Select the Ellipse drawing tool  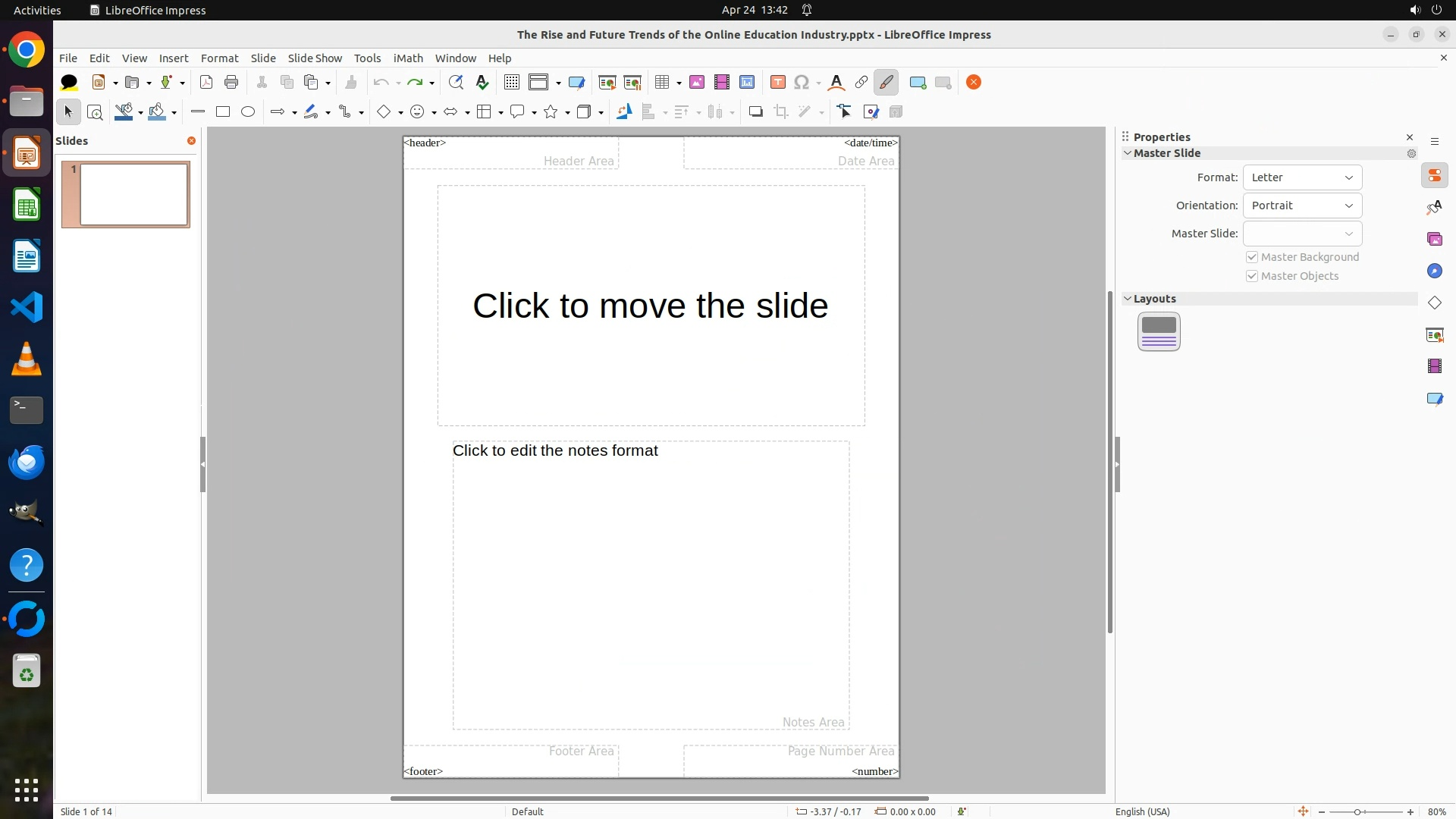pos(248,112)
